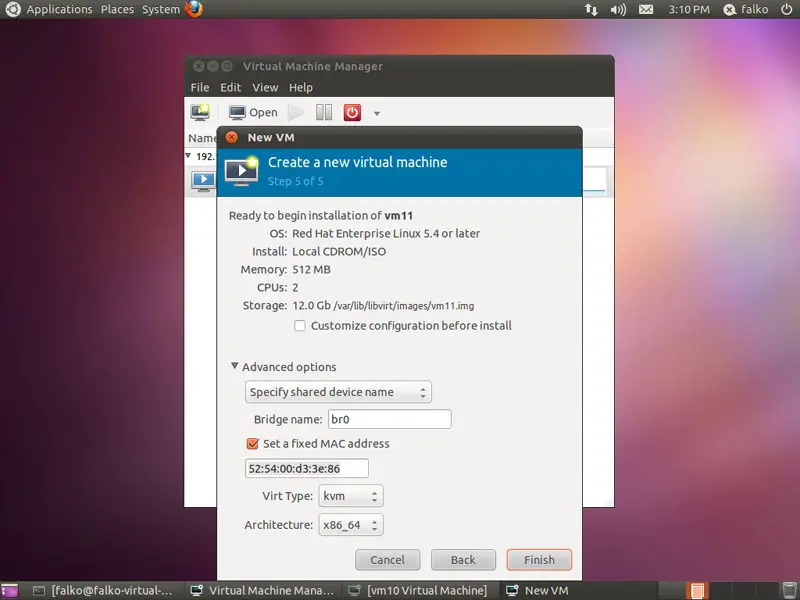This screenshot has width=800, height=600.
Task: Open the Architecture x86_64 dropdown
Action: click(351, 525)
